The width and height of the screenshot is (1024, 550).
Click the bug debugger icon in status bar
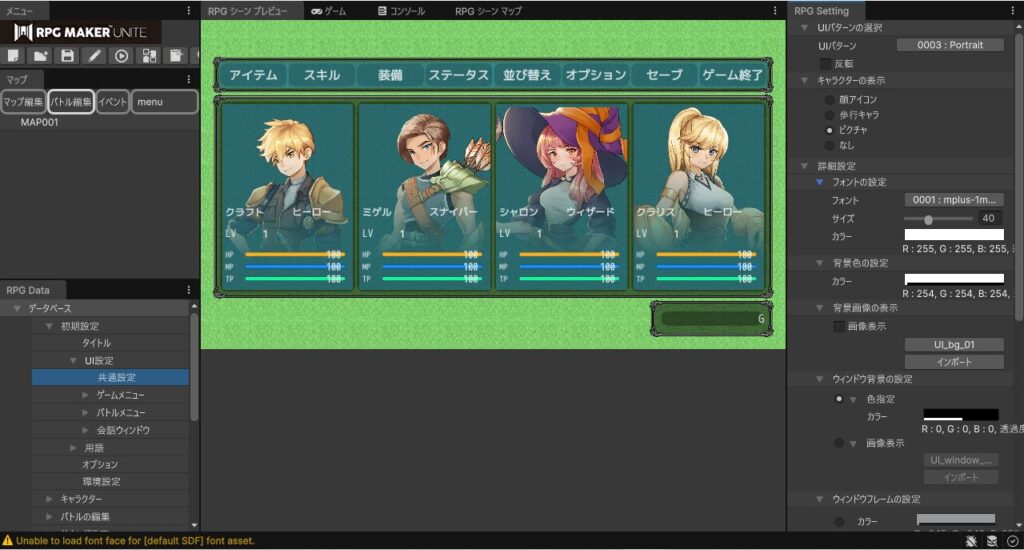tap(972, 541)
